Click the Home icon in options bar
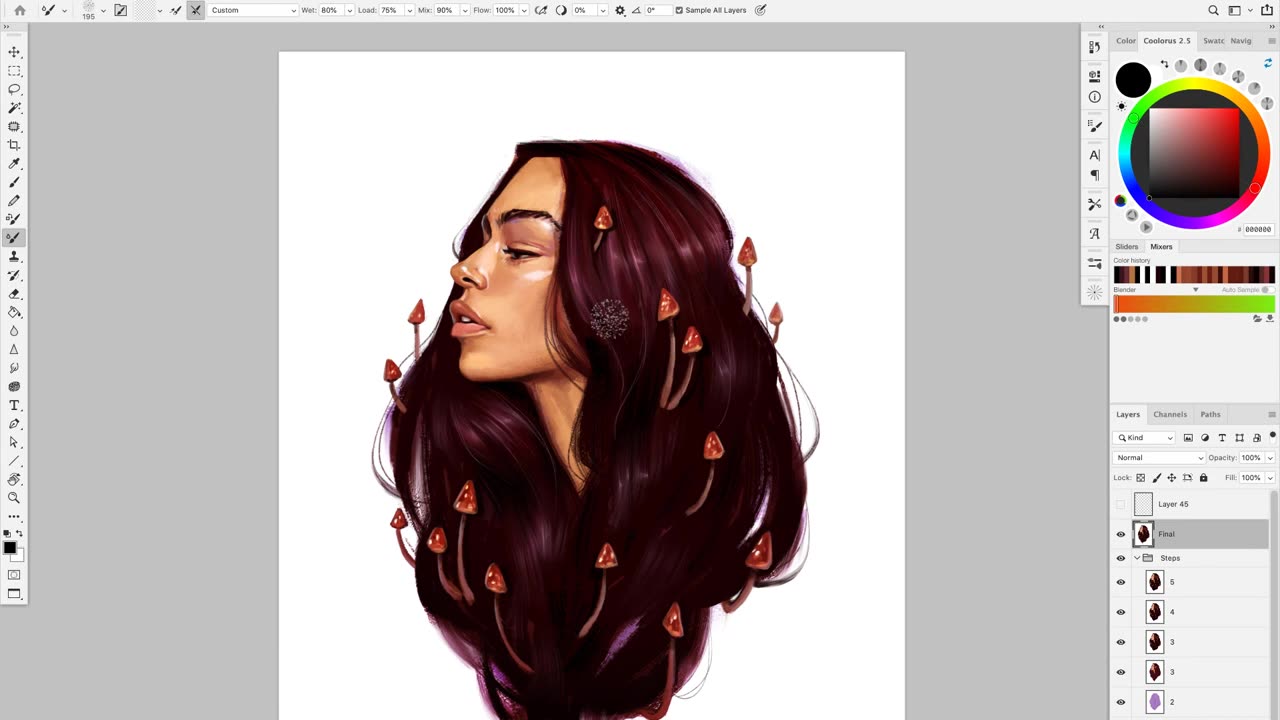Viewport: 1280px width, 720px height. pos(19,10)
